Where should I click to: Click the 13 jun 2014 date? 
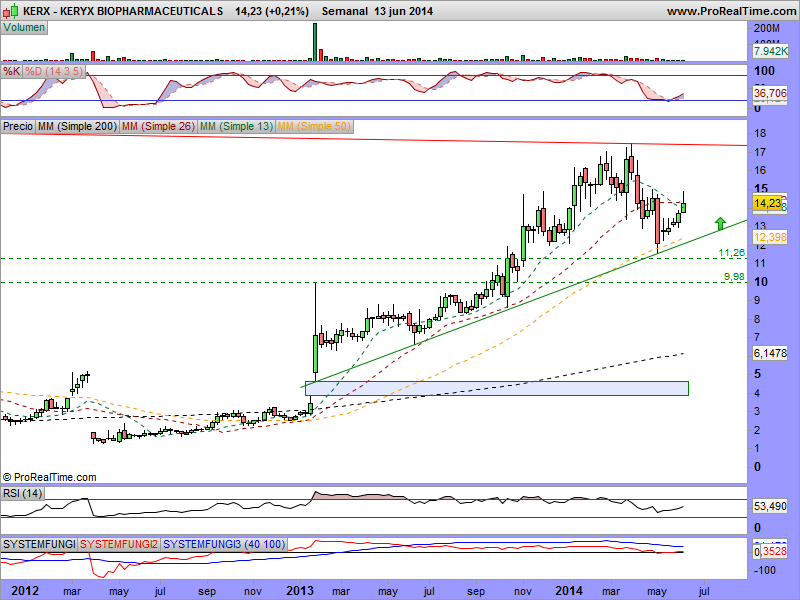click(x=404, y=11)
